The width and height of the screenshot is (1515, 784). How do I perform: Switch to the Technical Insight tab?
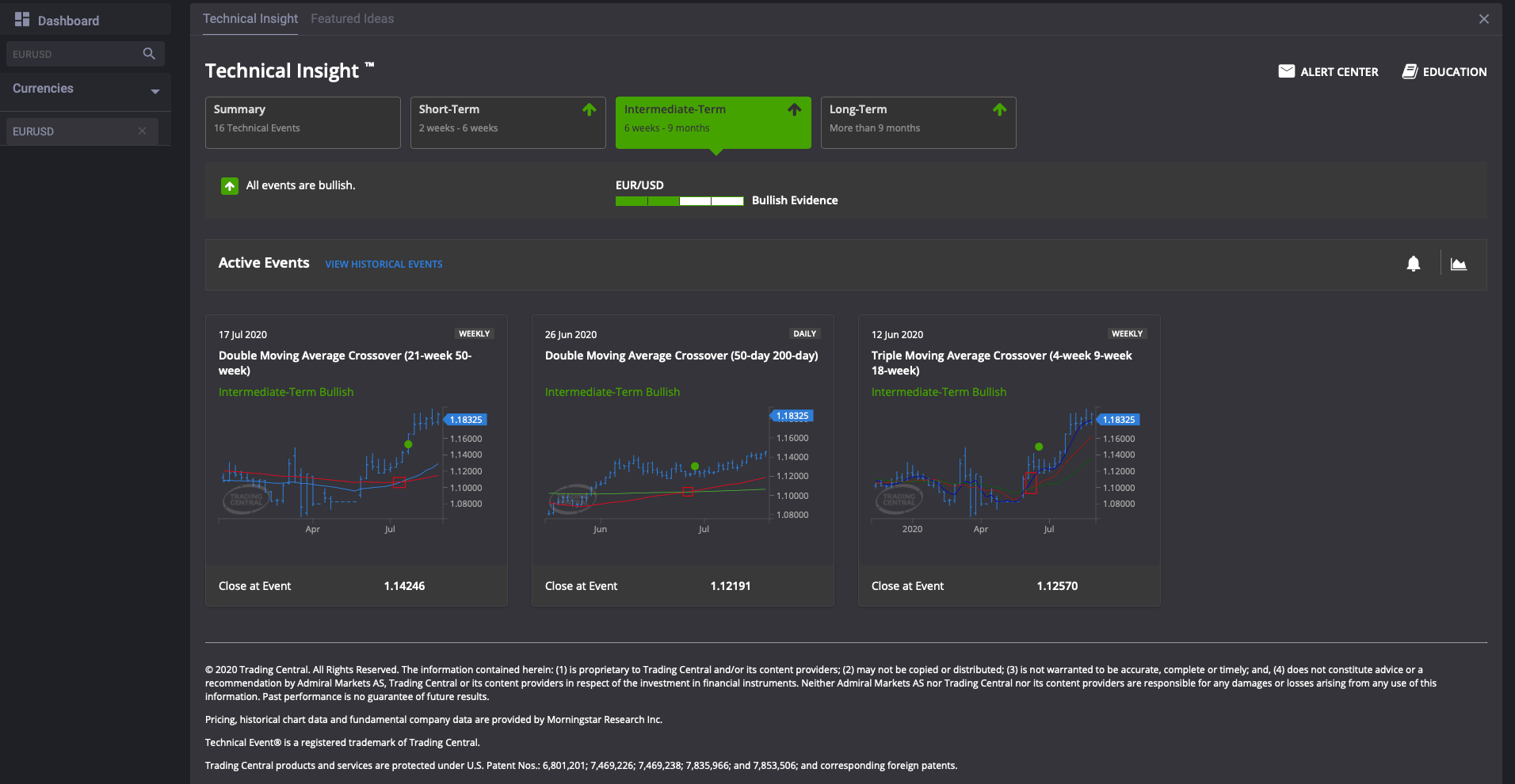point(250,18)
